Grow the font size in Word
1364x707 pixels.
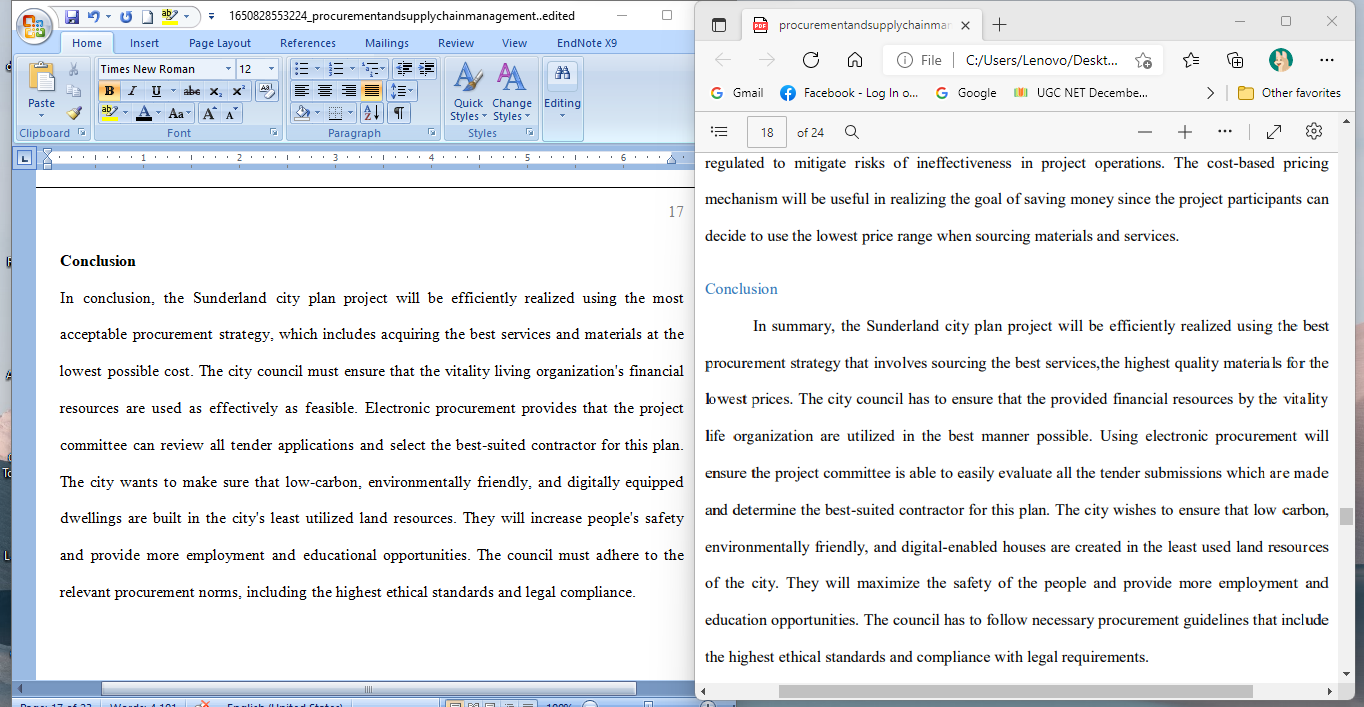(x=210, y=113)
